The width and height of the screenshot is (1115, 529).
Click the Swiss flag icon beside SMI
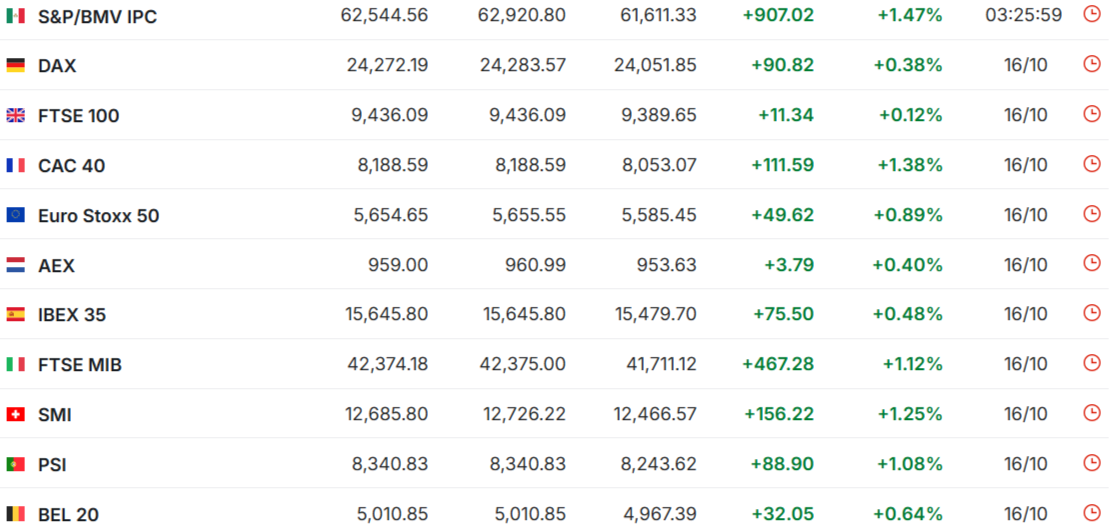16,414
